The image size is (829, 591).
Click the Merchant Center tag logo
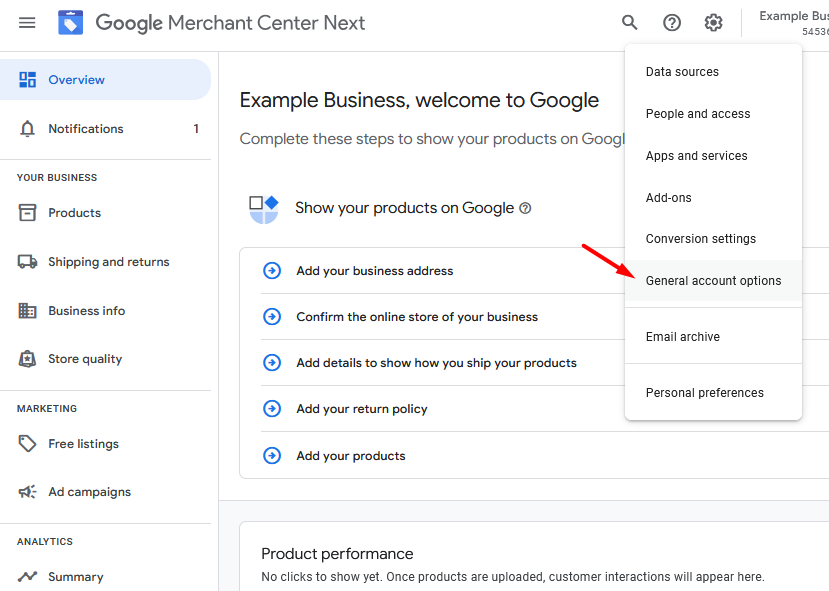70,23
